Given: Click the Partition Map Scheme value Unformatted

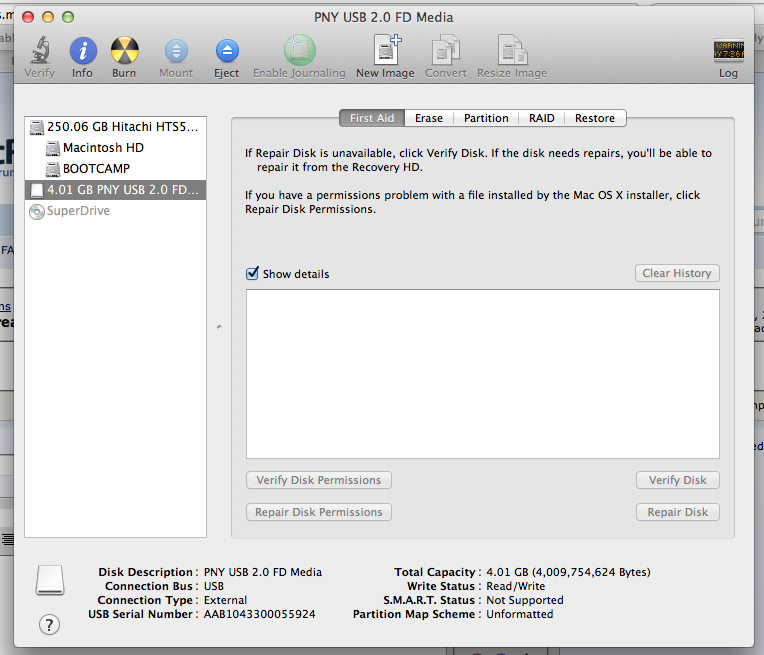Looking at the screenshot, I should coord(519,614).
